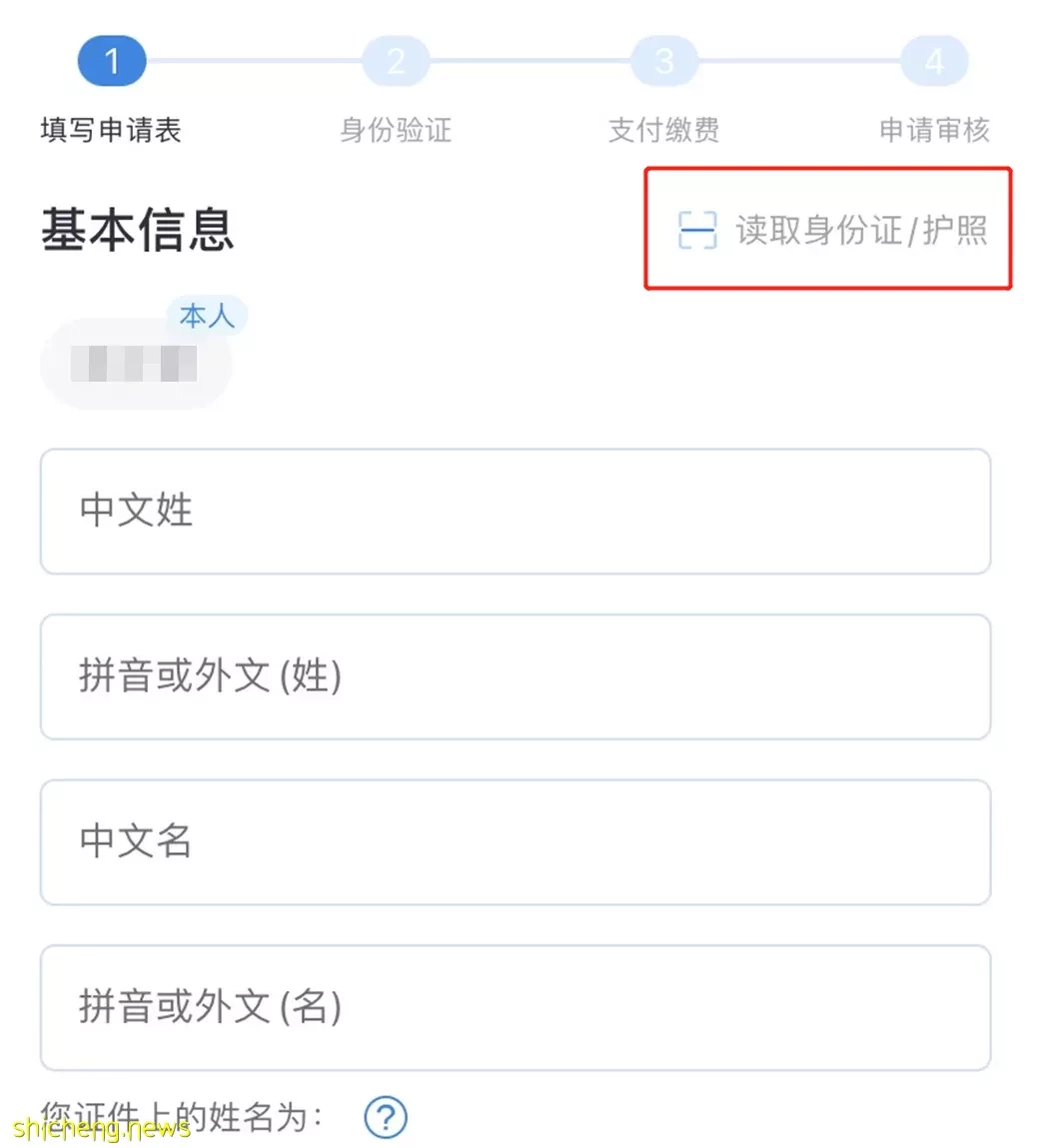Select step 3 circle indicator
1037x1148 pixels.
(x=664, y=60)
